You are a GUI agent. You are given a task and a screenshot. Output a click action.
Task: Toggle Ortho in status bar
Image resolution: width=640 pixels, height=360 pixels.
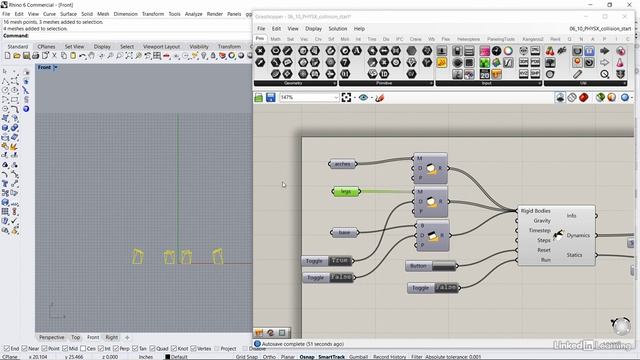coord(269,357)
